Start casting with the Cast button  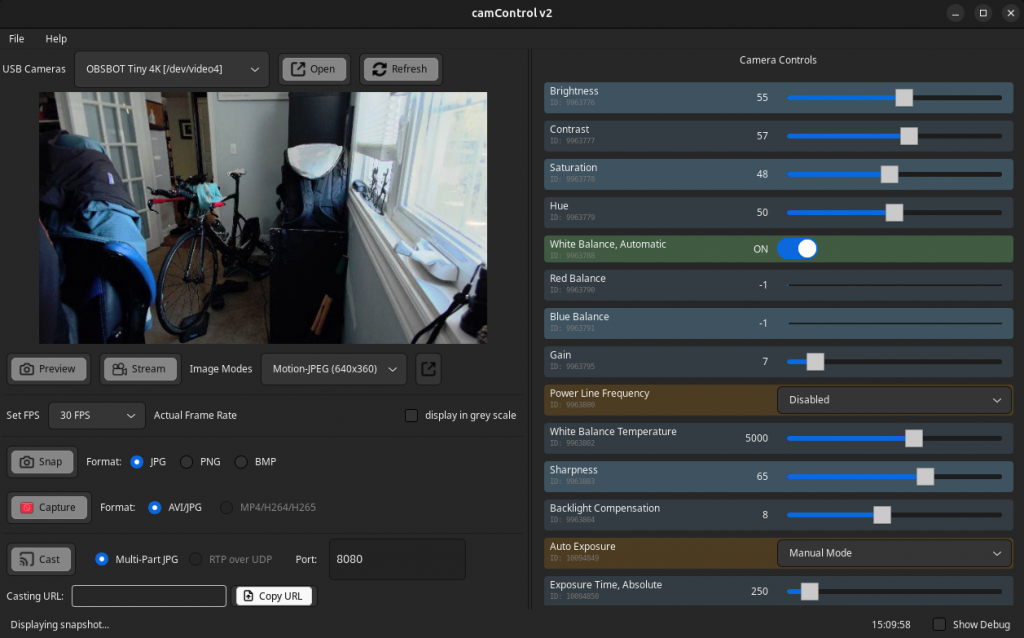pos(40,560)
